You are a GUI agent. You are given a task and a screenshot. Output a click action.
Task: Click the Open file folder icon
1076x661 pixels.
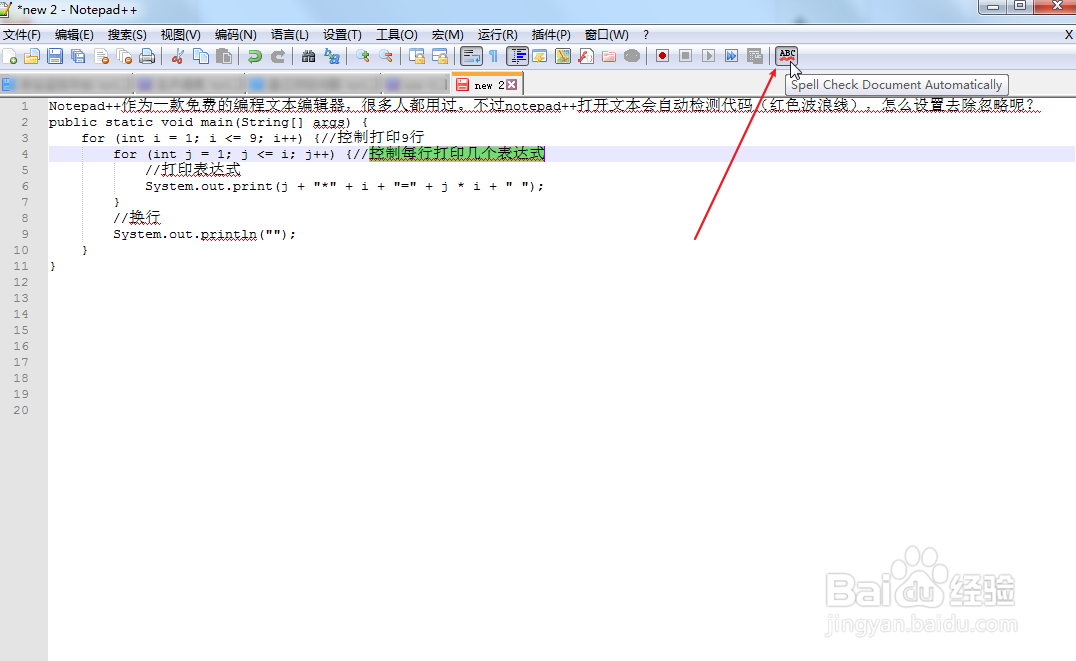(x=32, y=56)
